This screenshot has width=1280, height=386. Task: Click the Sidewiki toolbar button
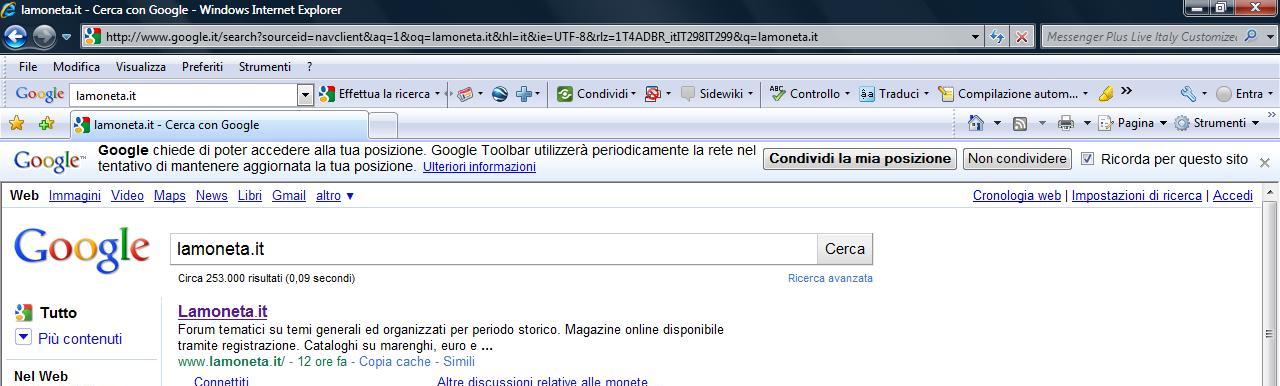pos(716,94)
